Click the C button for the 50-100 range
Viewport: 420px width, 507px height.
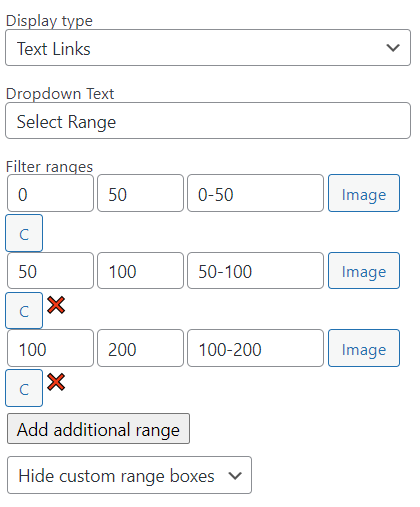(x=24, y=310)
